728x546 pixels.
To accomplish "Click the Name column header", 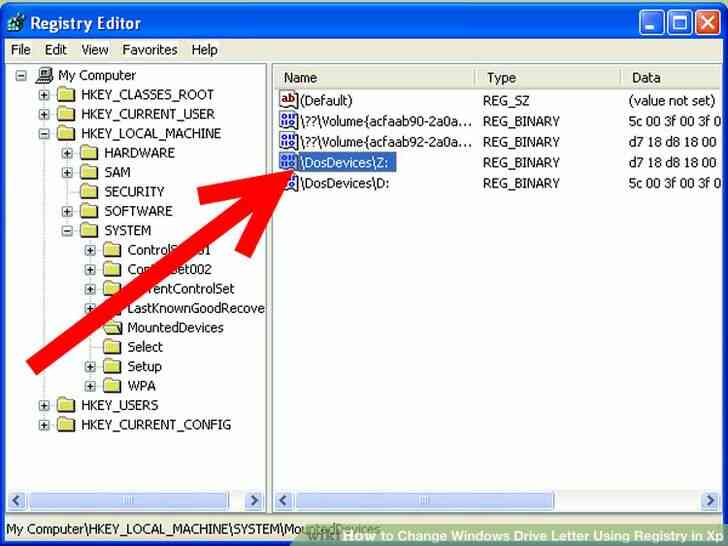I will pyautogui.click(x=375, y=78).
